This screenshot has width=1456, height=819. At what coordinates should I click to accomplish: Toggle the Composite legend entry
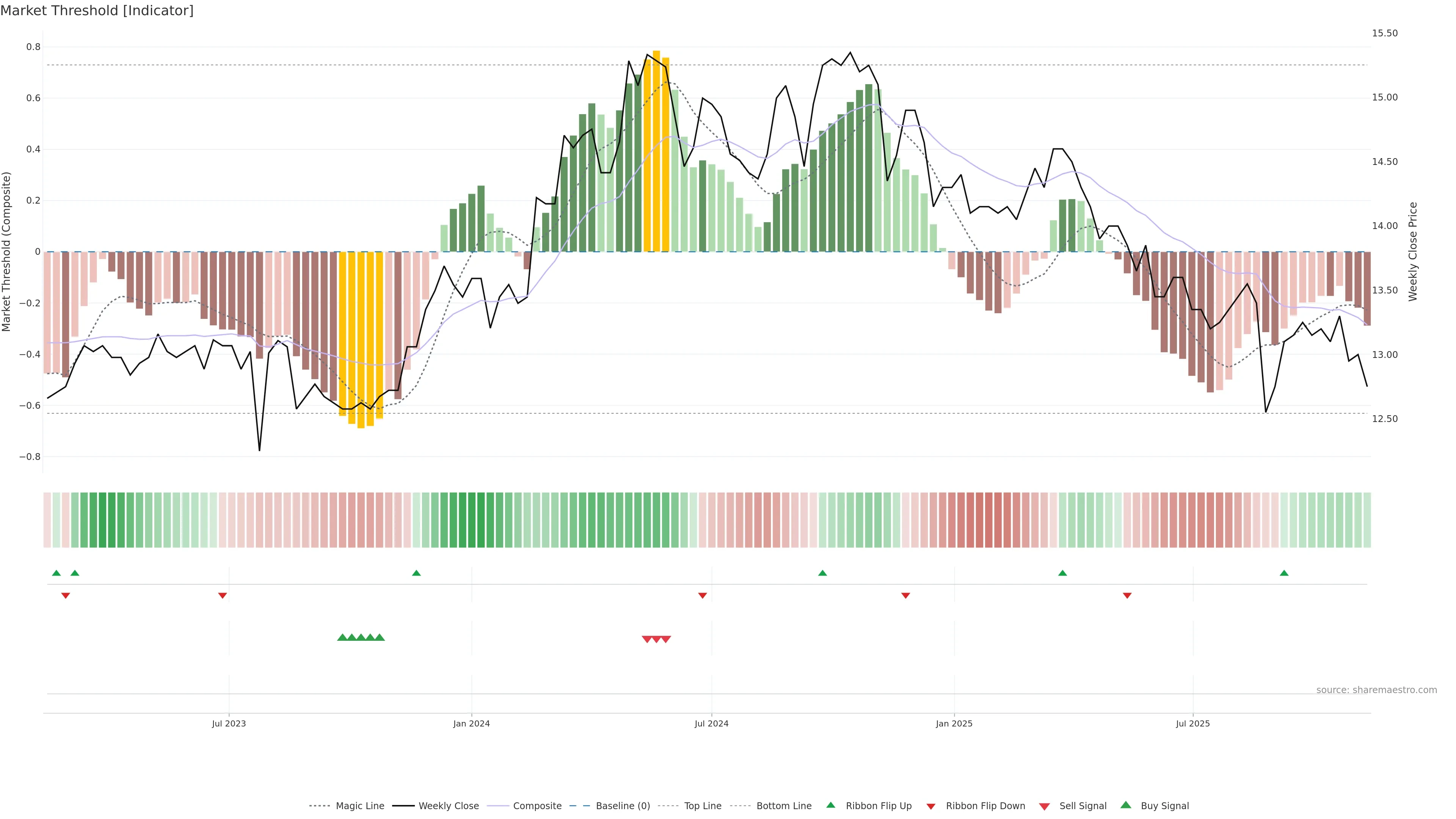coord(537,806)
